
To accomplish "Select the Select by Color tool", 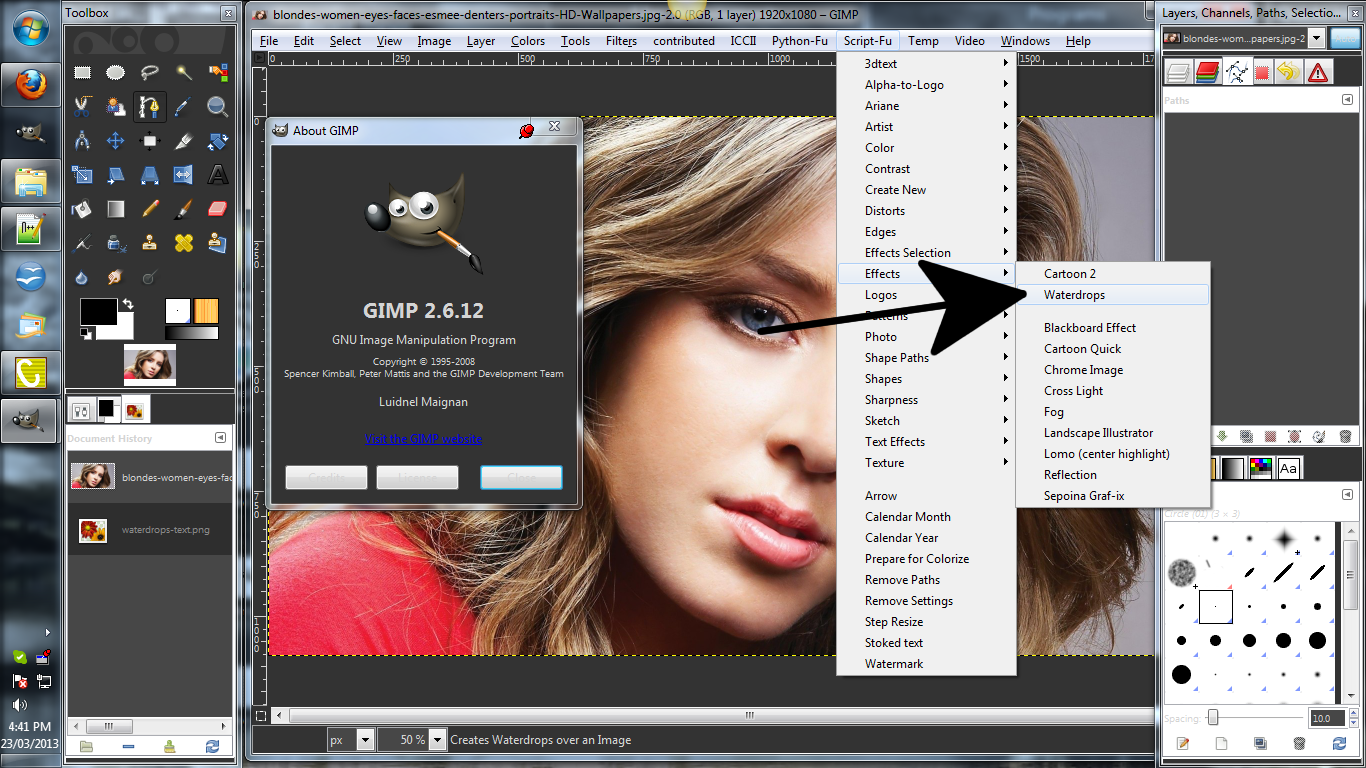I will pos(218,72).
